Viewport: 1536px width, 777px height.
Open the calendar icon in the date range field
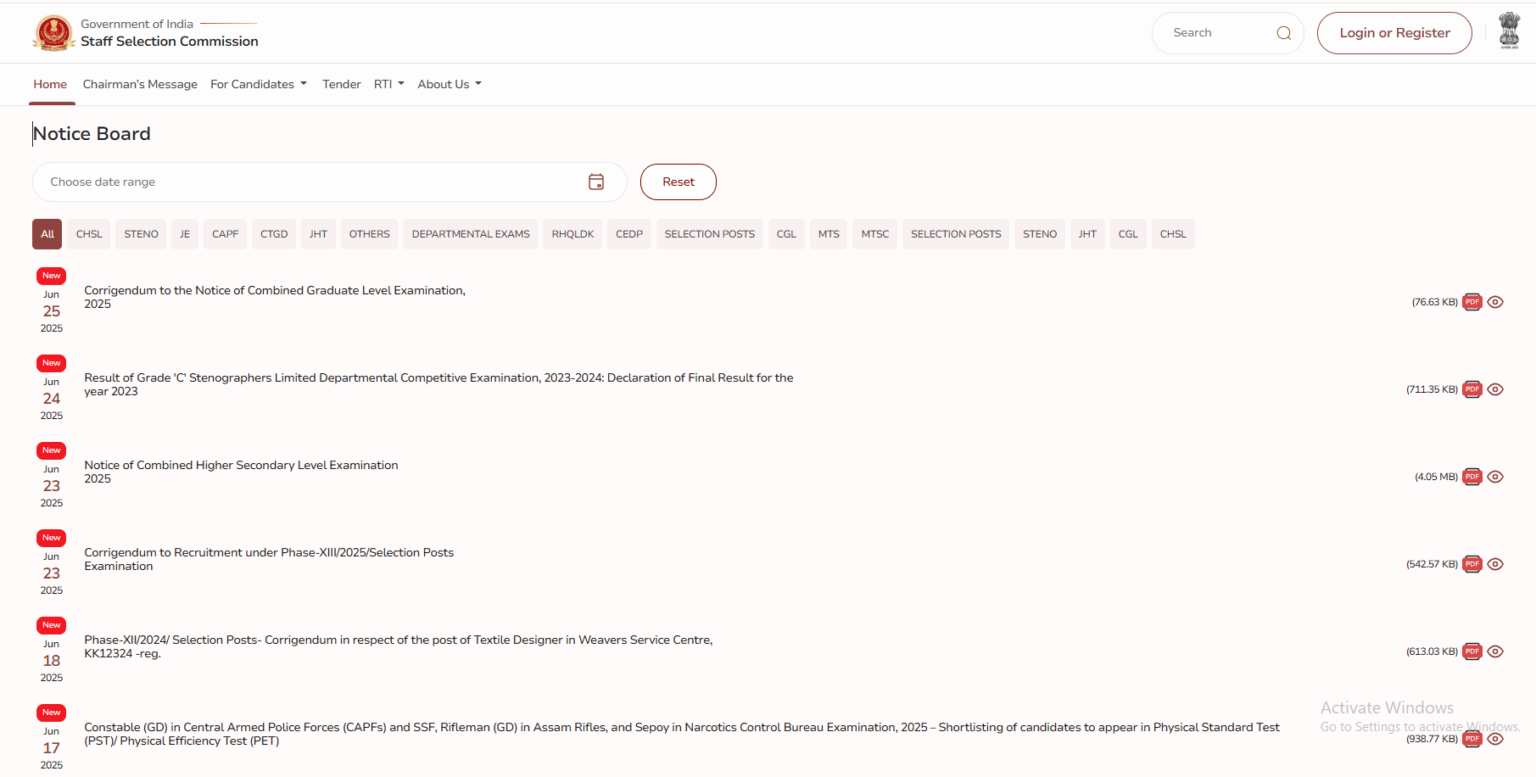[596, 181]
